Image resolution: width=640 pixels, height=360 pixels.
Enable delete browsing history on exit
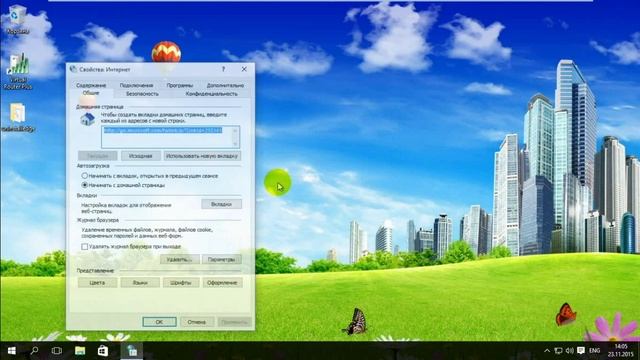pos(84,247)
